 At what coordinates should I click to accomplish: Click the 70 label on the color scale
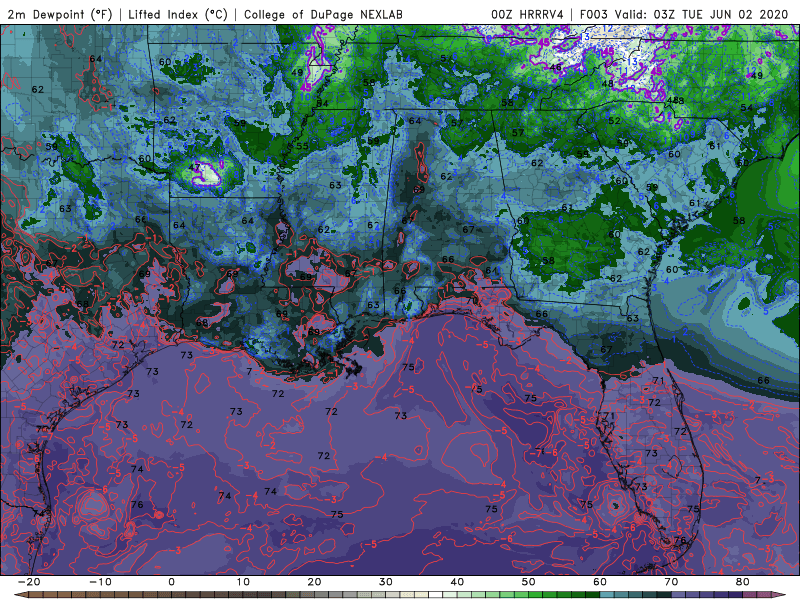pos(671,582)
